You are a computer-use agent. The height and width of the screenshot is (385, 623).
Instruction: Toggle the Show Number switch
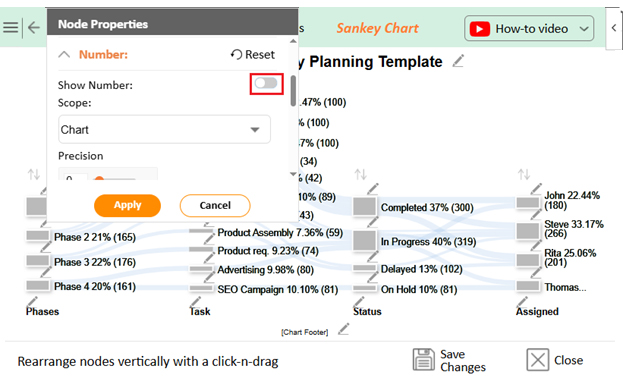click(266, 83)
